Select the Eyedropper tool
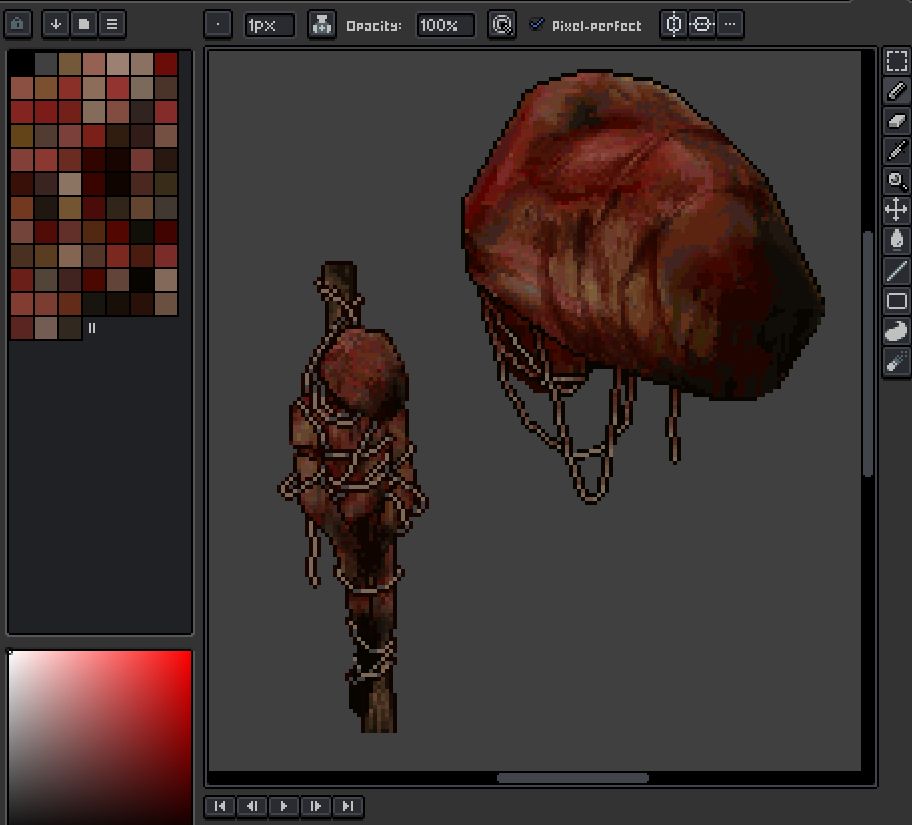Viewport: 912px width, 825px height. click(x=896, y=150)
